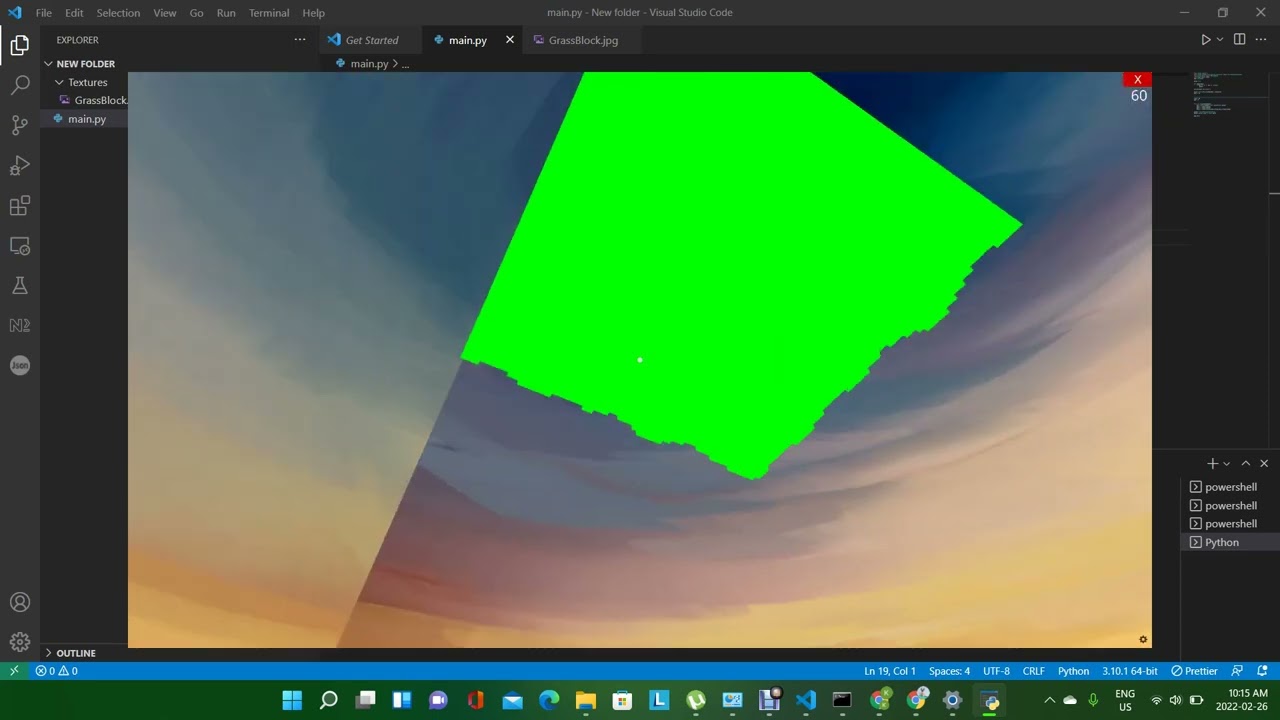Open main.py in the Explorer tree
Image resolution: width=1280 pixels, height=720 pixels.
[87, 119]
